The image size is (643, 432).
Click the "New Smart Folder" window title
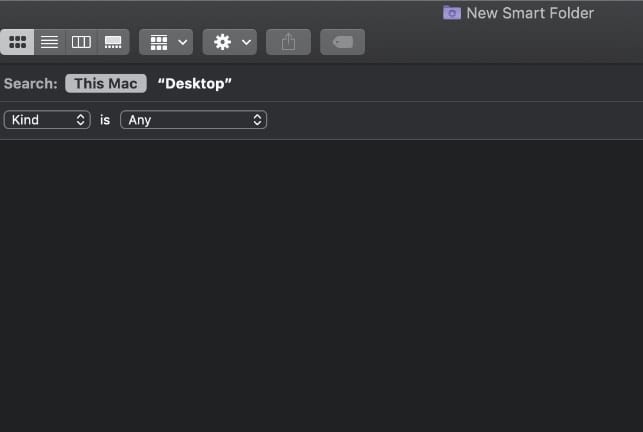[x=530, y=13]
